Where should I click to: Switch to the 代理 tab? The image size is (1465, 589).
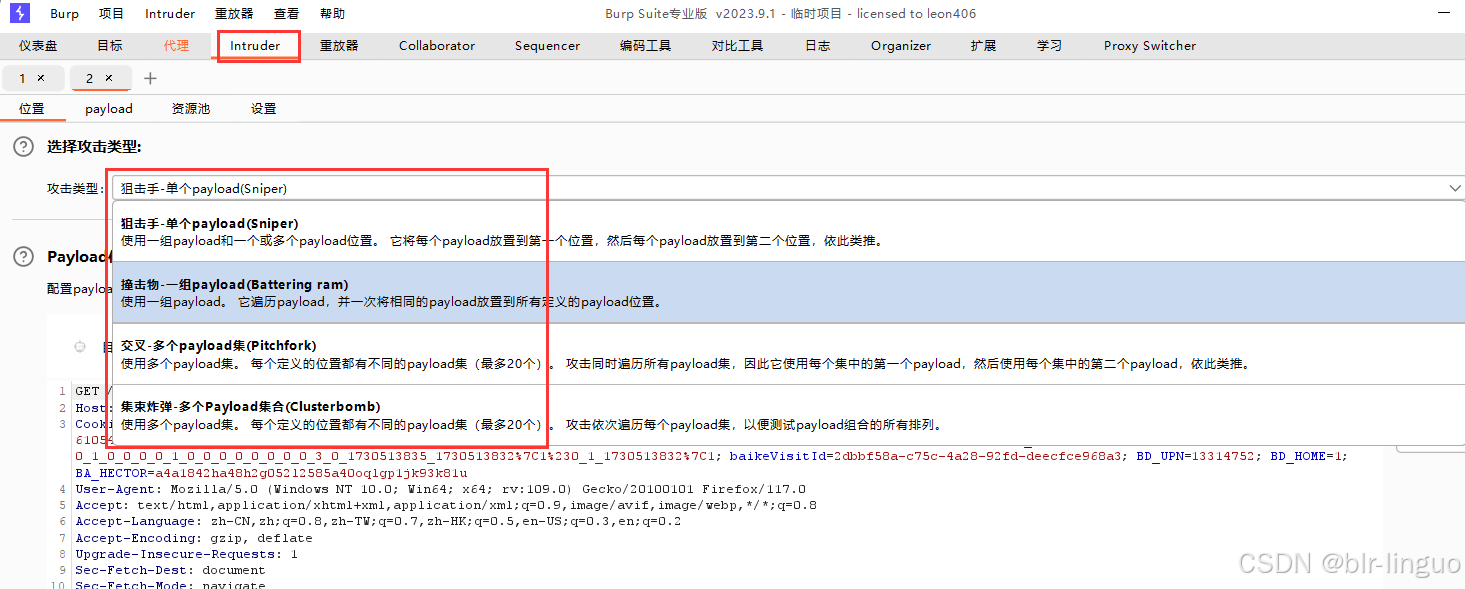click(x=176, y=46)
